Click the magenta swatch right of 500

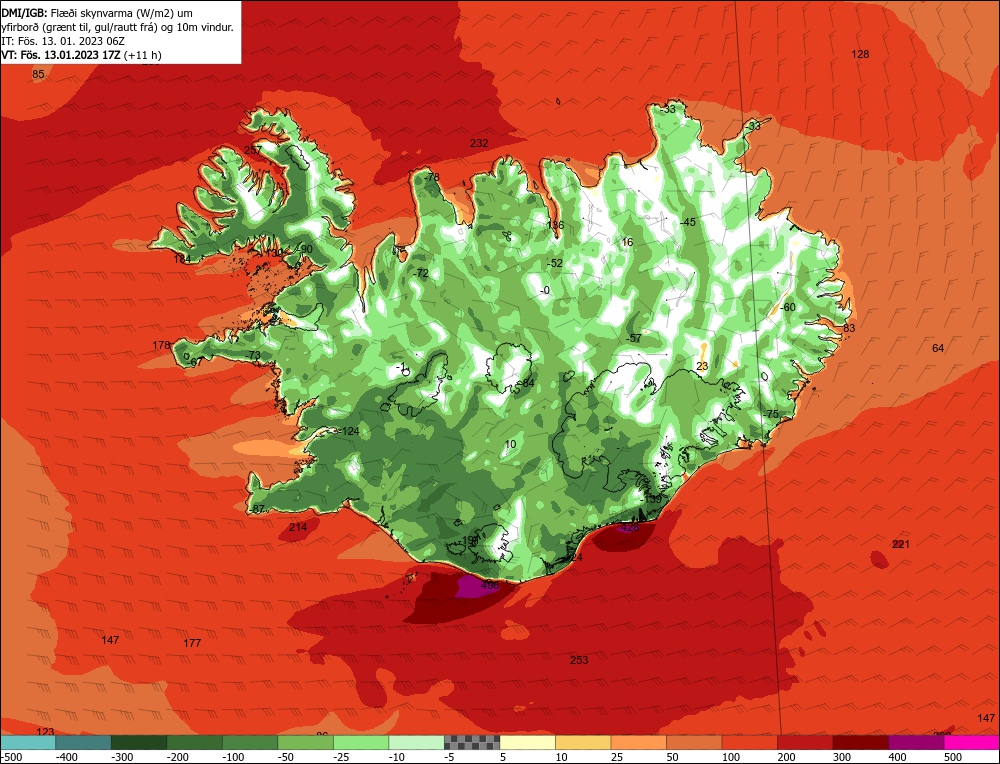coord(971,742)
